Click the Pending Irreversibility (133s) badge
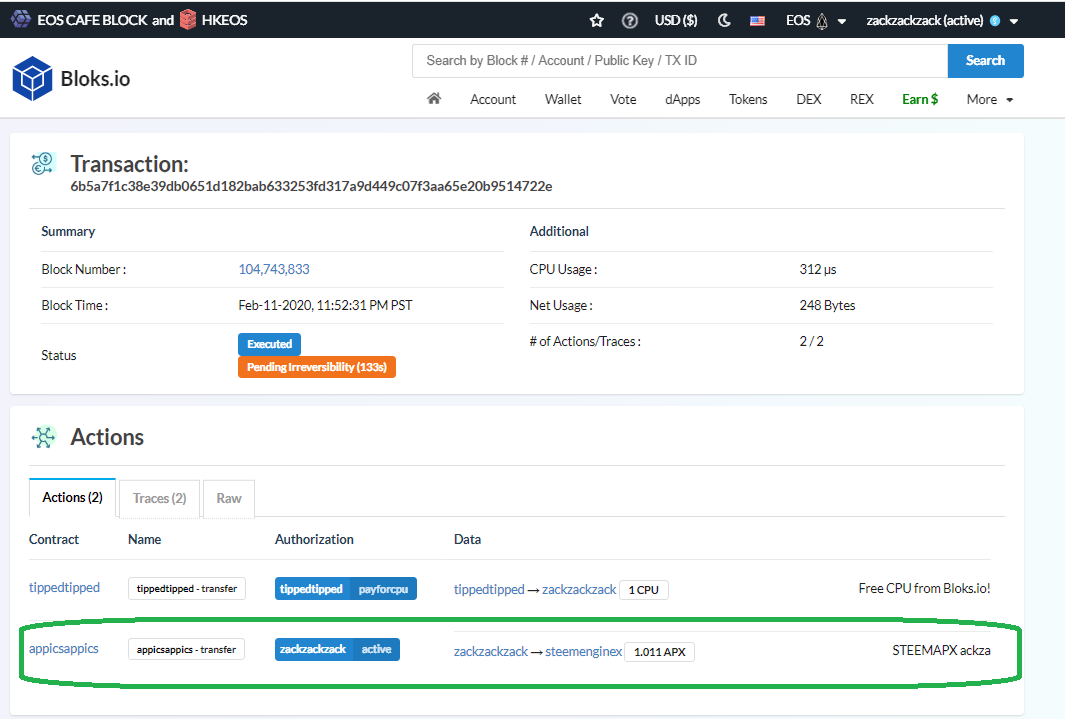Screen dimensions: 1065x719 click(x=317, y=367)
